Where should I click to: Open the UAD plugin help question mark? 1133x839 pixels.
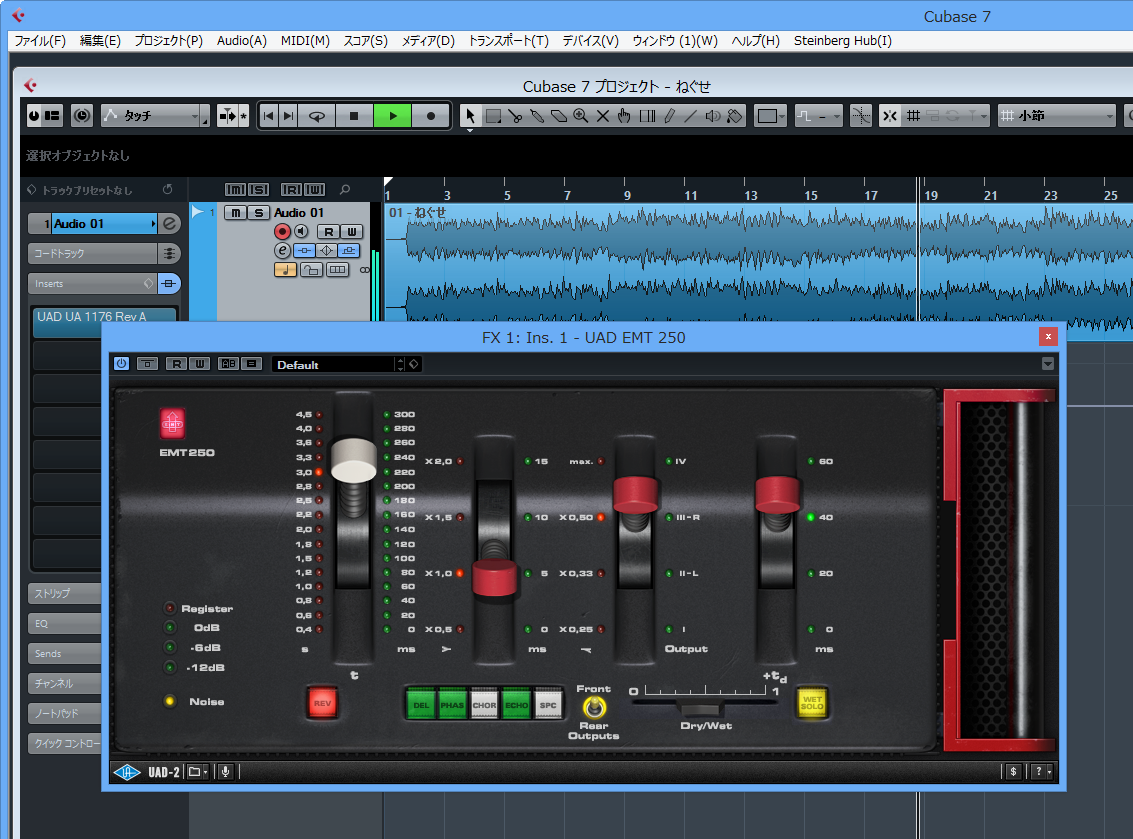pos(1041,772)
